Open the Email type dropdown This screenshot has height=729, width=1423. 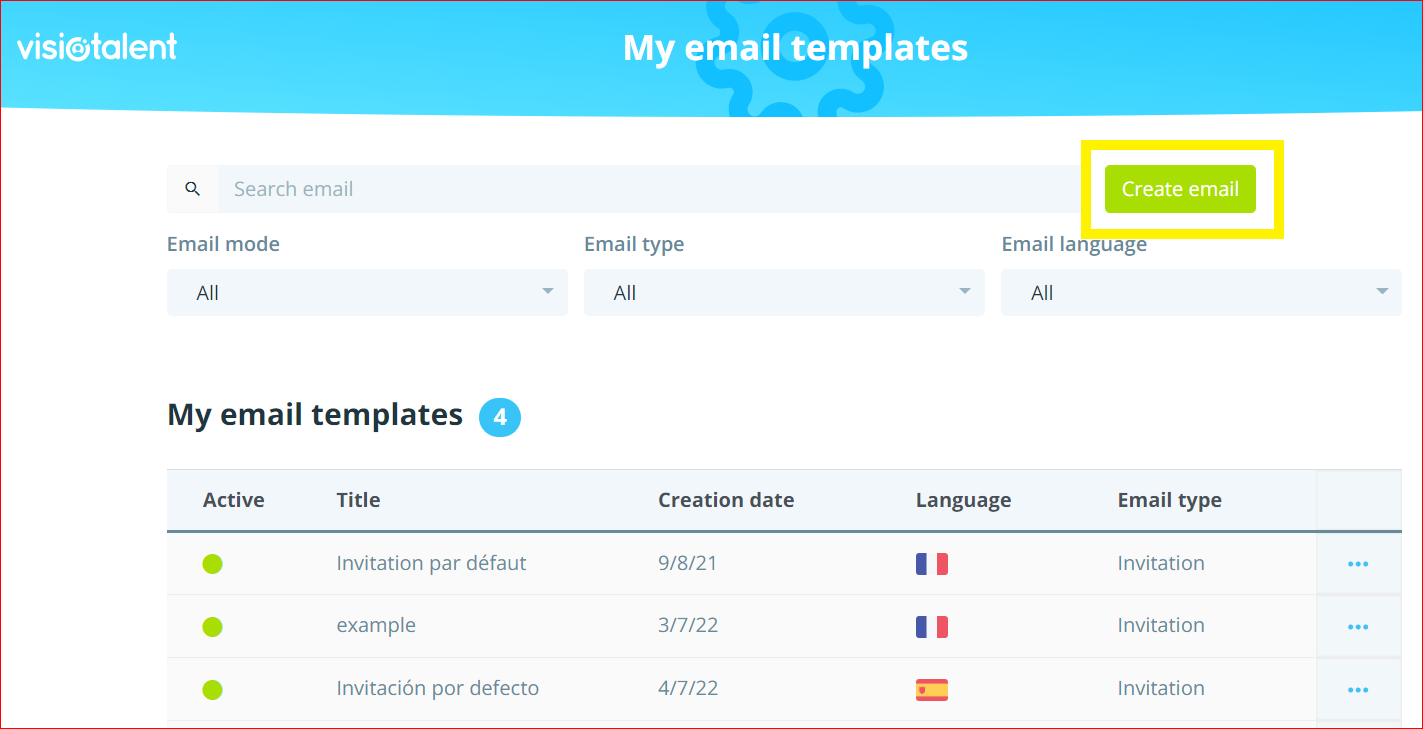tap(784, 292)
